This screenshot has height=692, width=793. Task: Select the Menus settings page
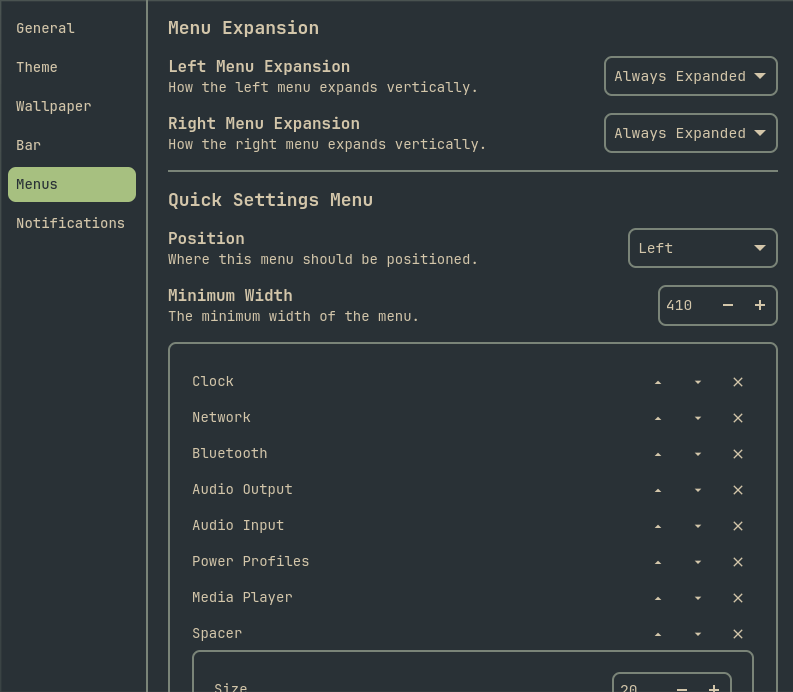[x=72, y=185]
